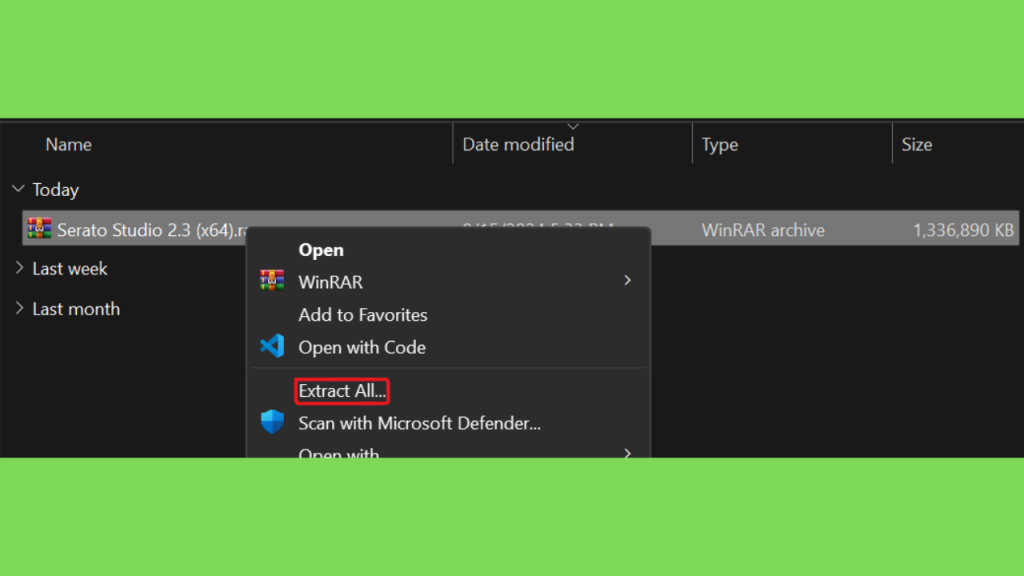Viewport: 1024px width, 576px height.
Task: Select Serato Studio 2.3 (x64) file row
Action: [x=520, y=229]
